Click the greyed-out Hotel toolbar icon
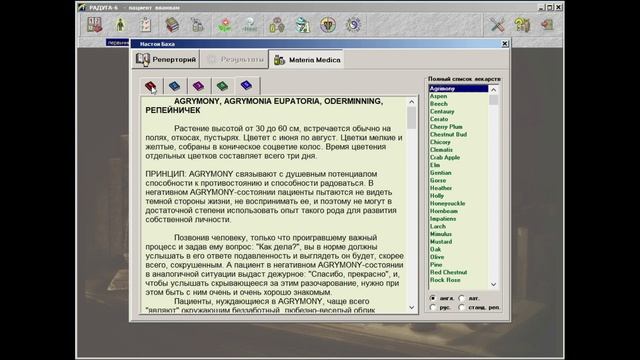The width and height of the screenshot is (640, 360). tap(250, 25)
